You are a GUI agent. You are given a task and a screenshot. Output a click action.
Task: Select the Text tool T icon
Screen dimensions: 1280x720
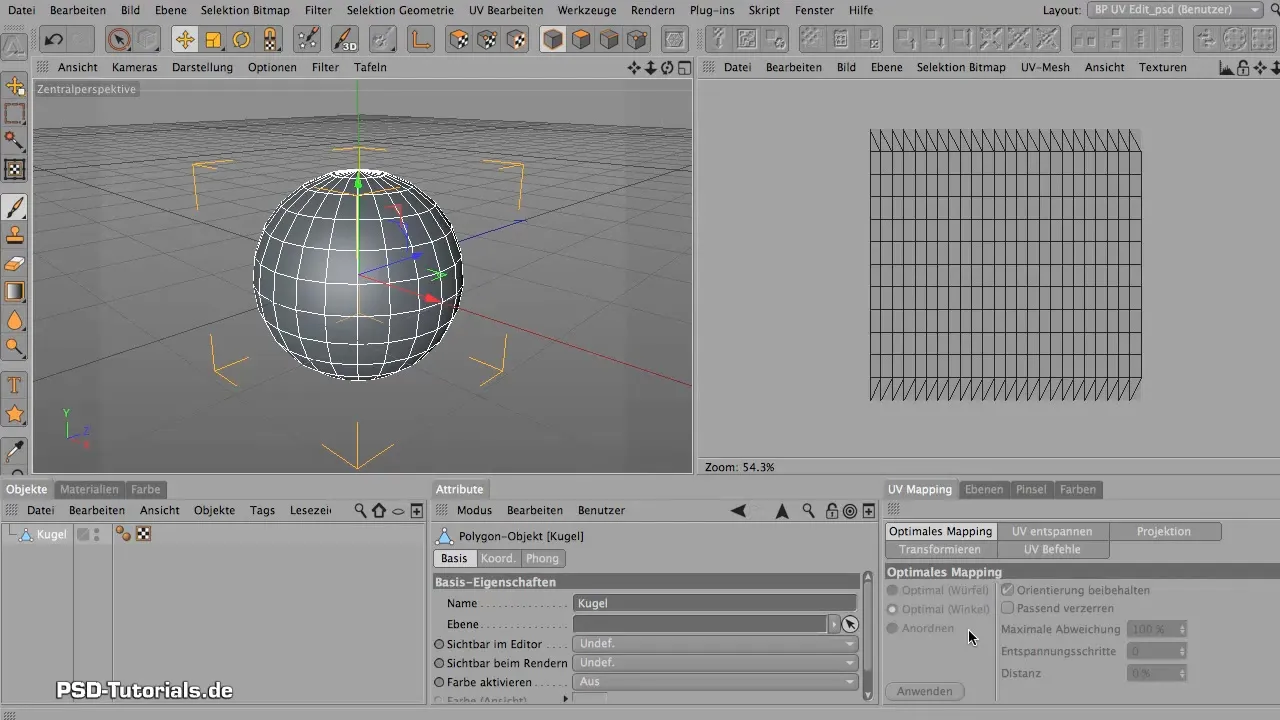click(15, 385)
